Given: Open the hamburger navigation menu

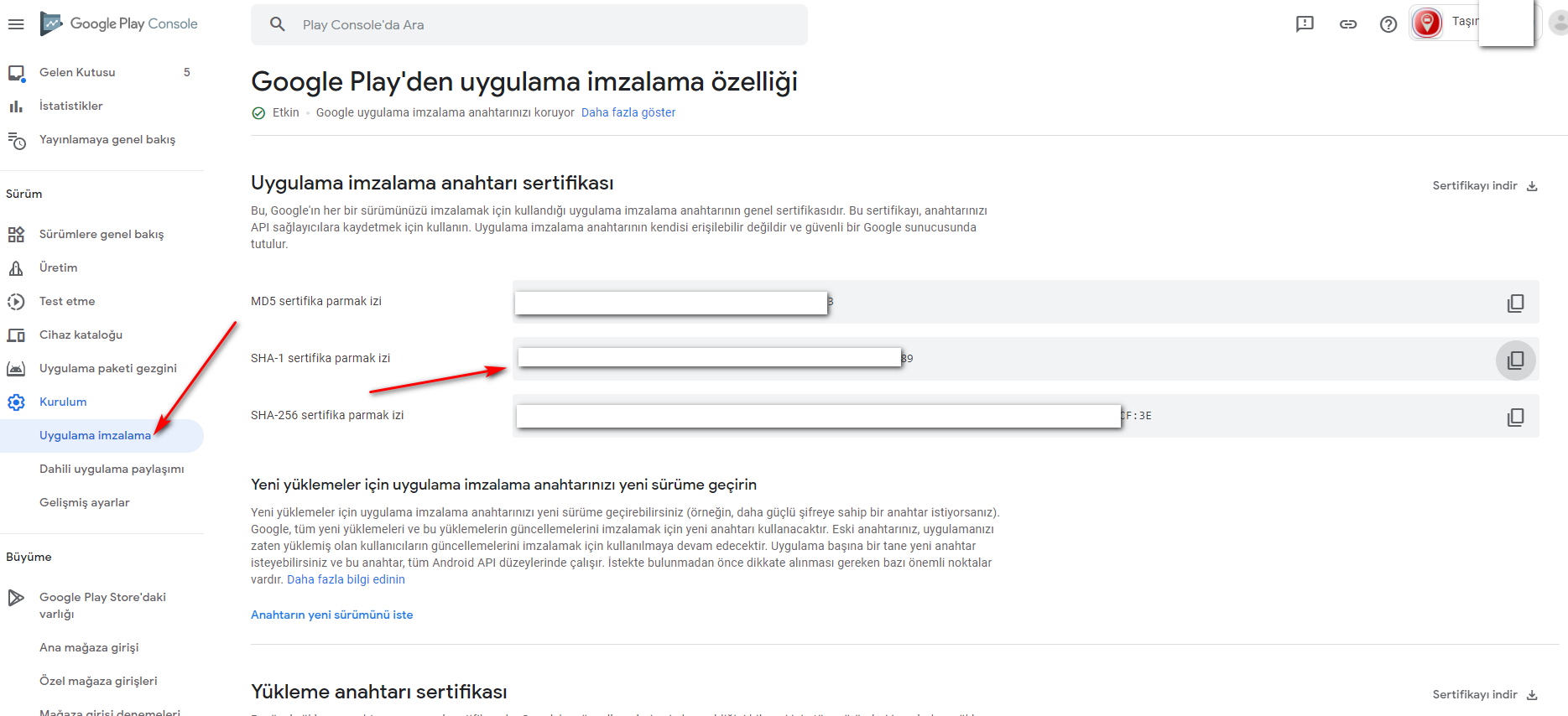Looking at the screenshot, I should coord(16,24).
